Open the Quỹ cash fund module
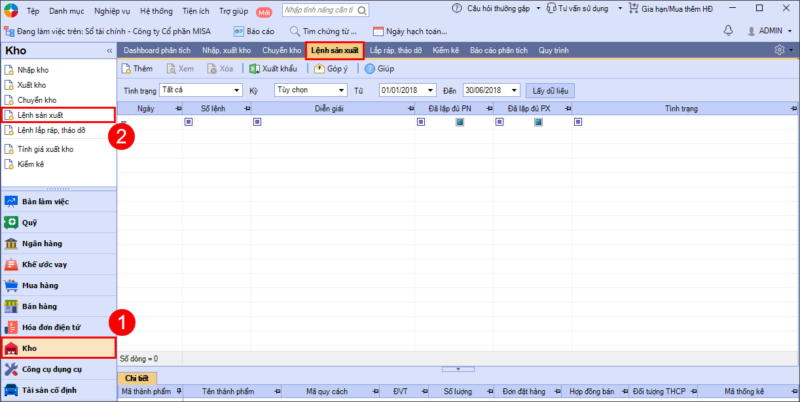 click(x=30, y=222)
